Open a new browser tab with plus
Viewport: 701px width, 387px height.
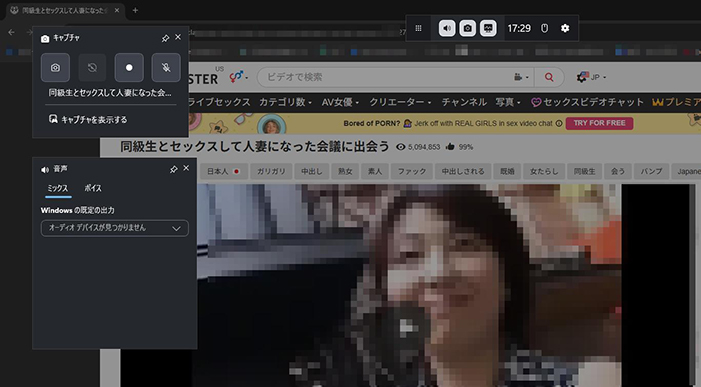point(135,10)
